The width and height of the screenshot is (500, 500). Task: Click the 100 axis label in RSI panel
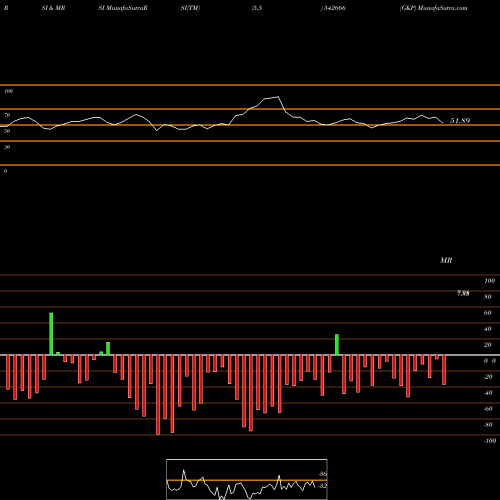click(9, 91)
